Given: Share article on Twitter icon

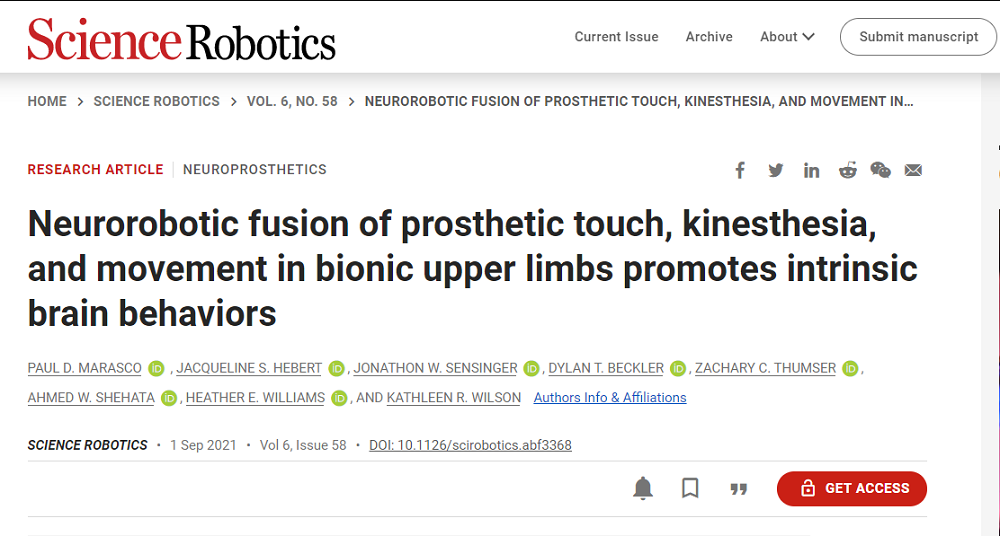Looking at the screenshot, I should pyautogui.click(x=776, y=170).
